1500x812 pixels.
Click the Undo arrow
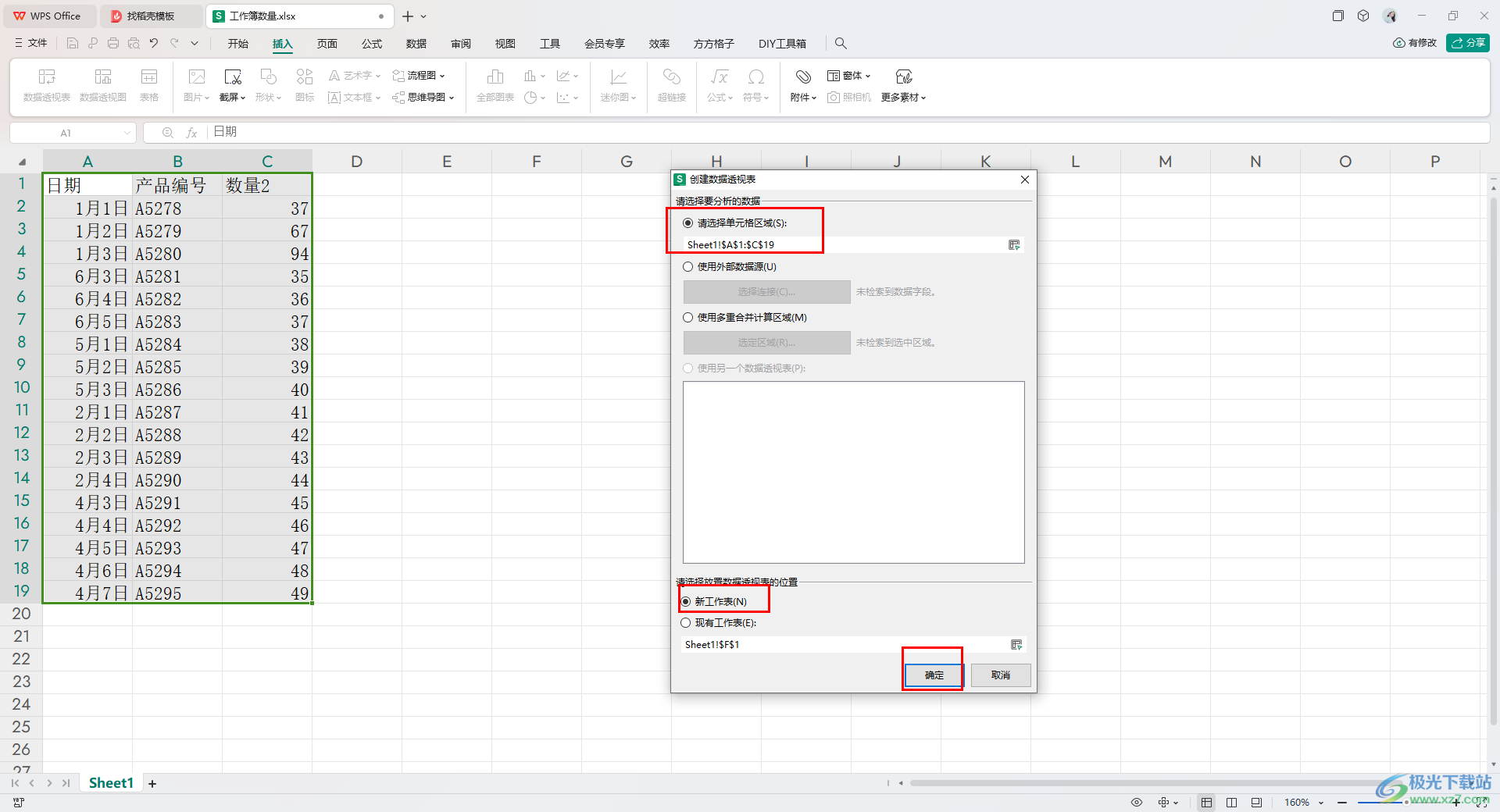154,44
